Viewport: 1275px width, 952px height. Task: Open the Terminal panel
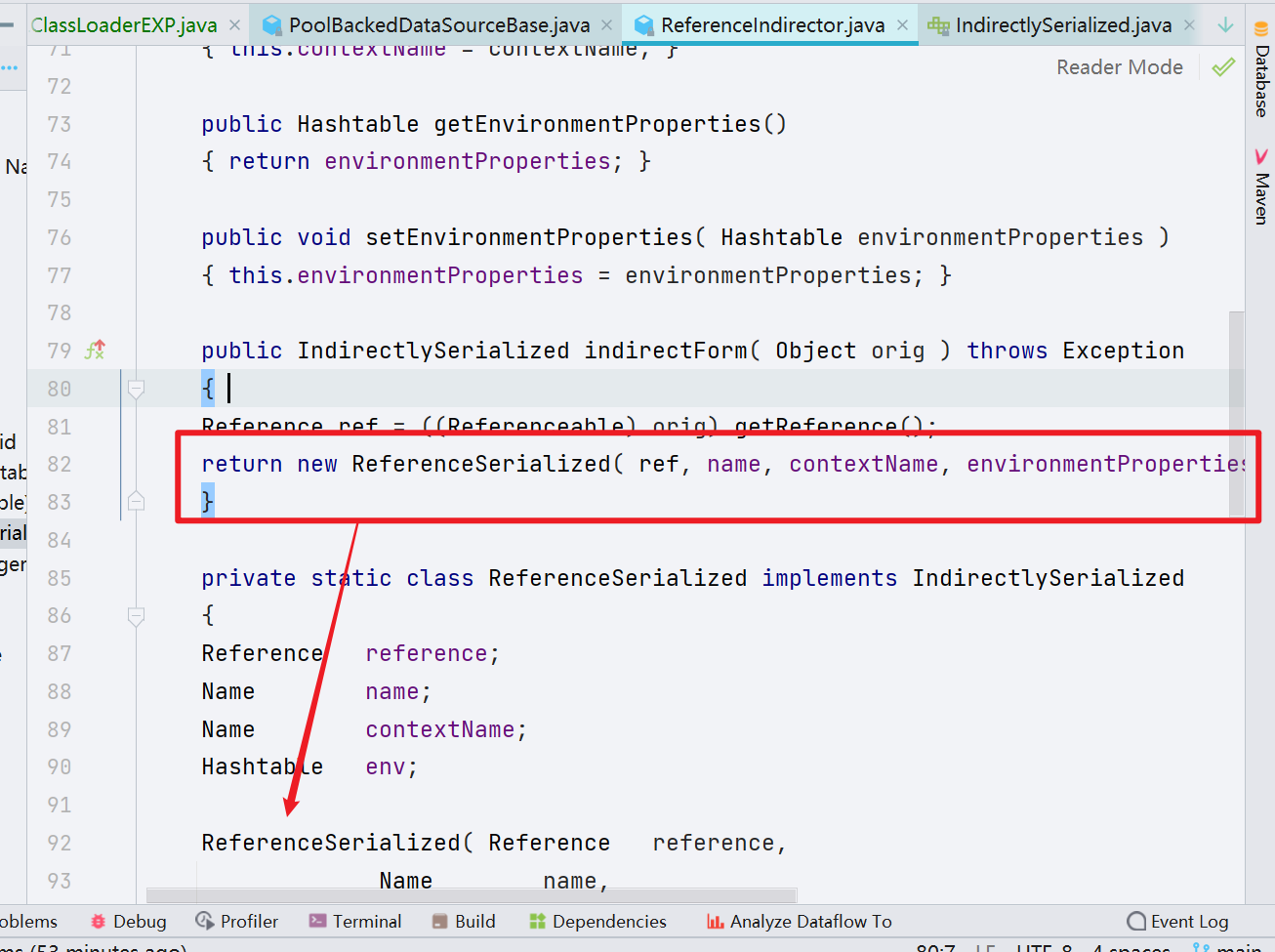coord(355,922)
